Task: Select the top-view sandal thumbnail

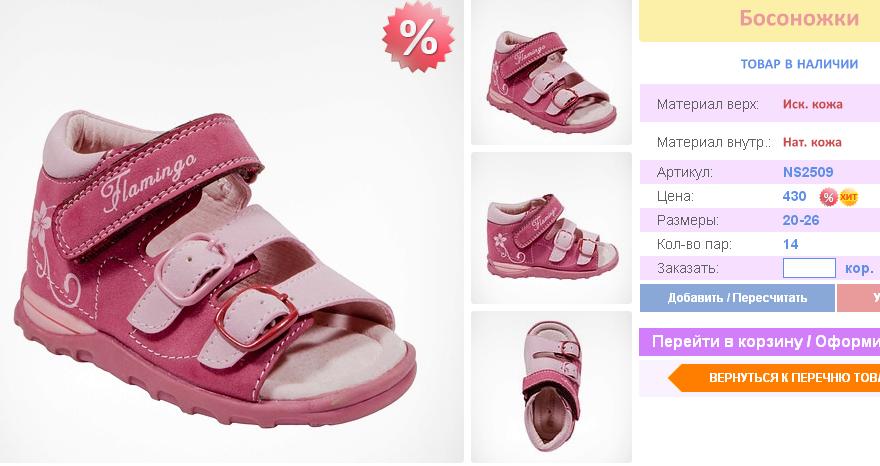Action: tap(551, 387)
